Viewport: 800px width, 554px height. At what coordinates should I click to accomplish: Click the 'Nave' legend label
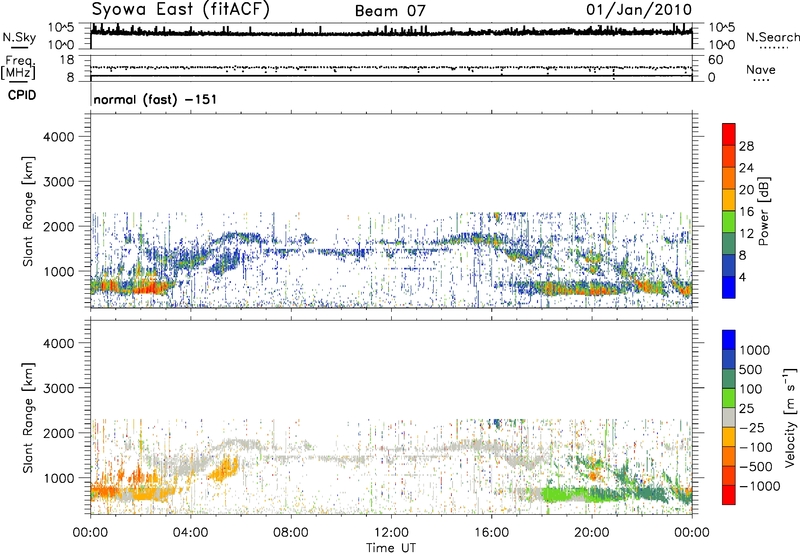[x=761, y=69]
